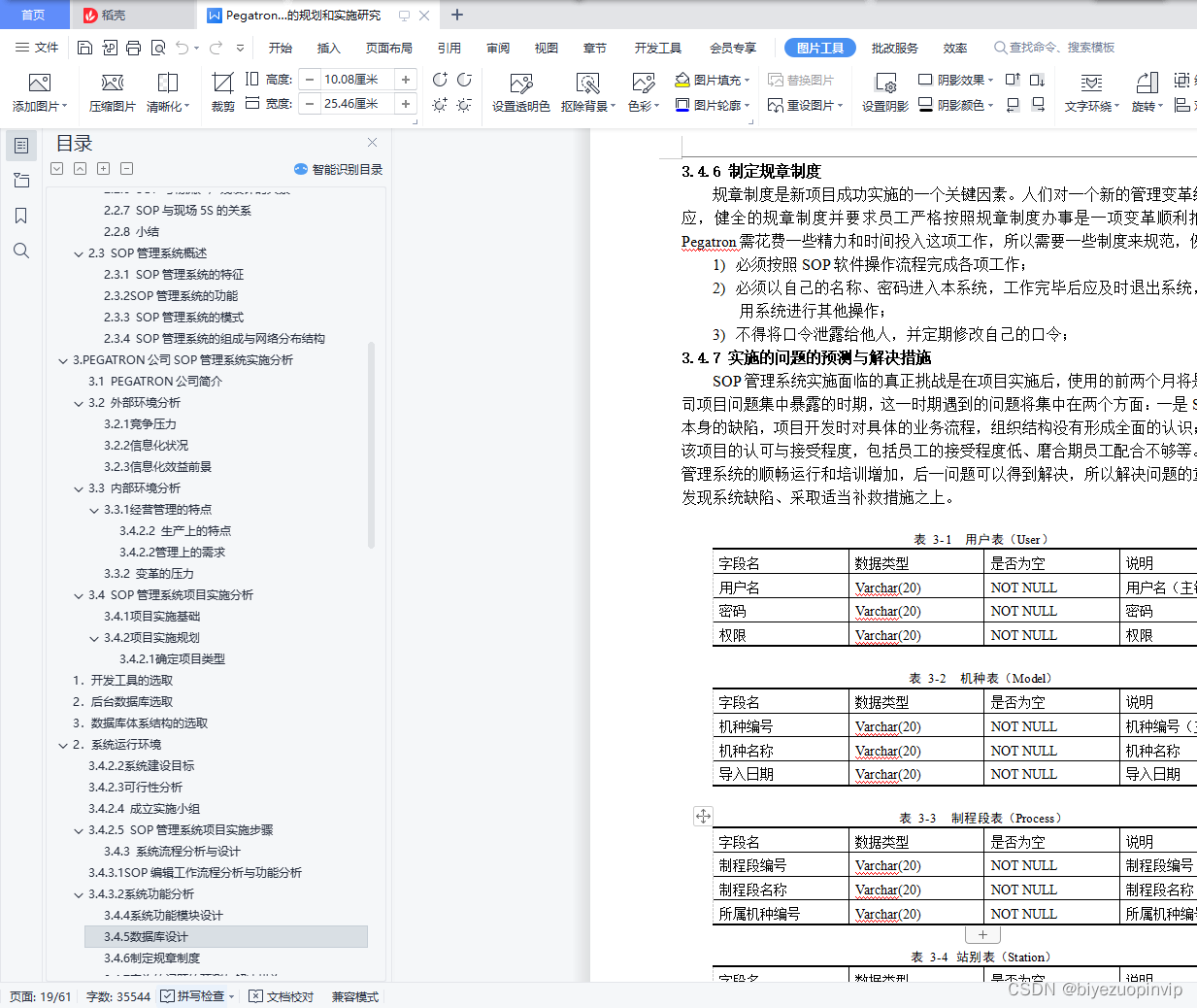
Task: Switch to the 插入 ribbon tab
Action: point(327,46)
